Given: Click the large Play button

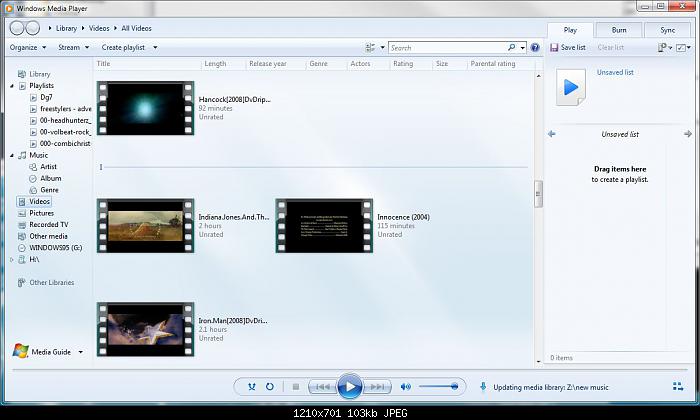Looking at the screenshot, I should (x=350, y=387).
